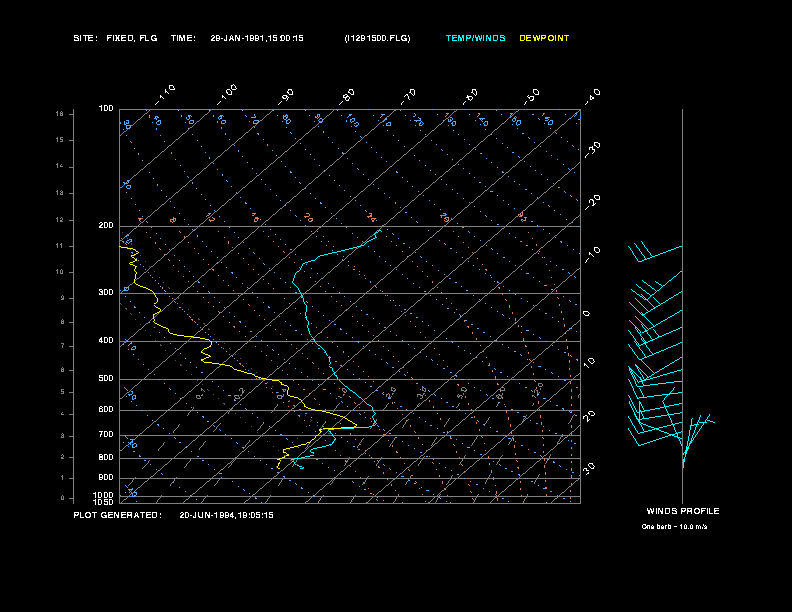Viewport: 792px width, 612px height.
Task: Click the -90 temperature label at top
Action: pos(286,97)
